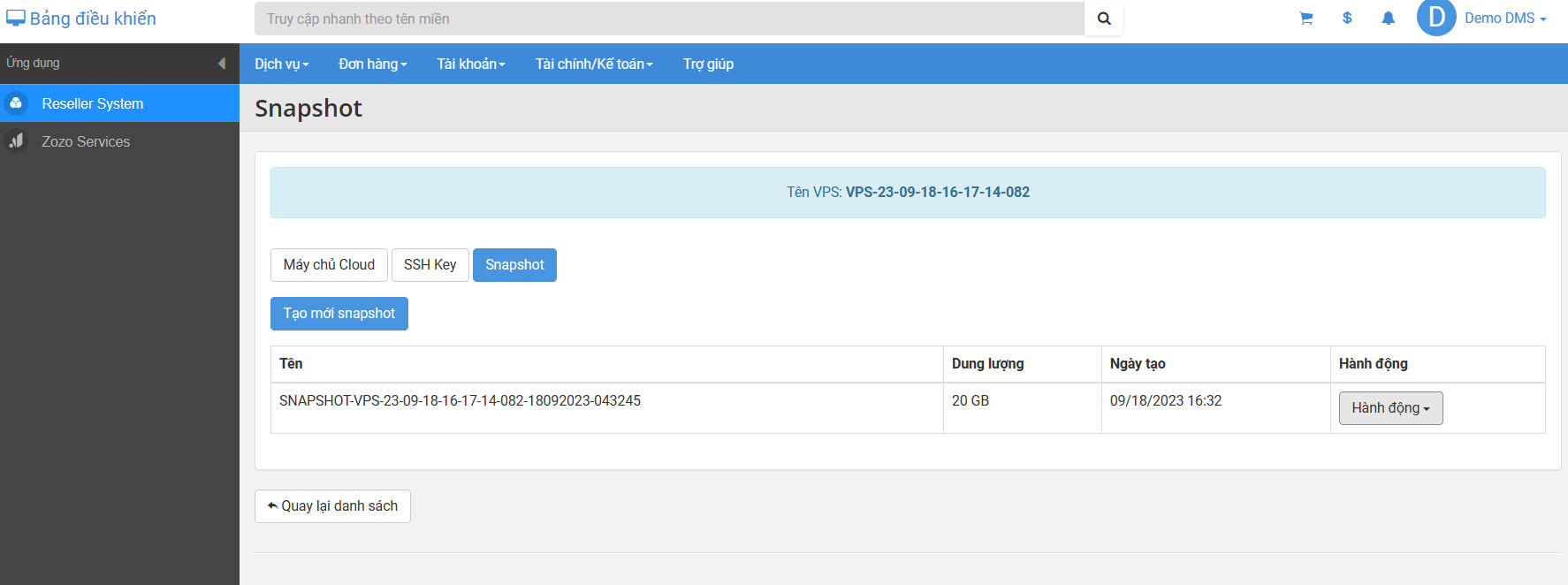Image resolution: width=1568 pixels, height=585 pixels.
Task: Click the snapshot name SNAPSHOT-VPS-23-09-18-16-17-14-082-18092023-043245
Action: (460, 401)
